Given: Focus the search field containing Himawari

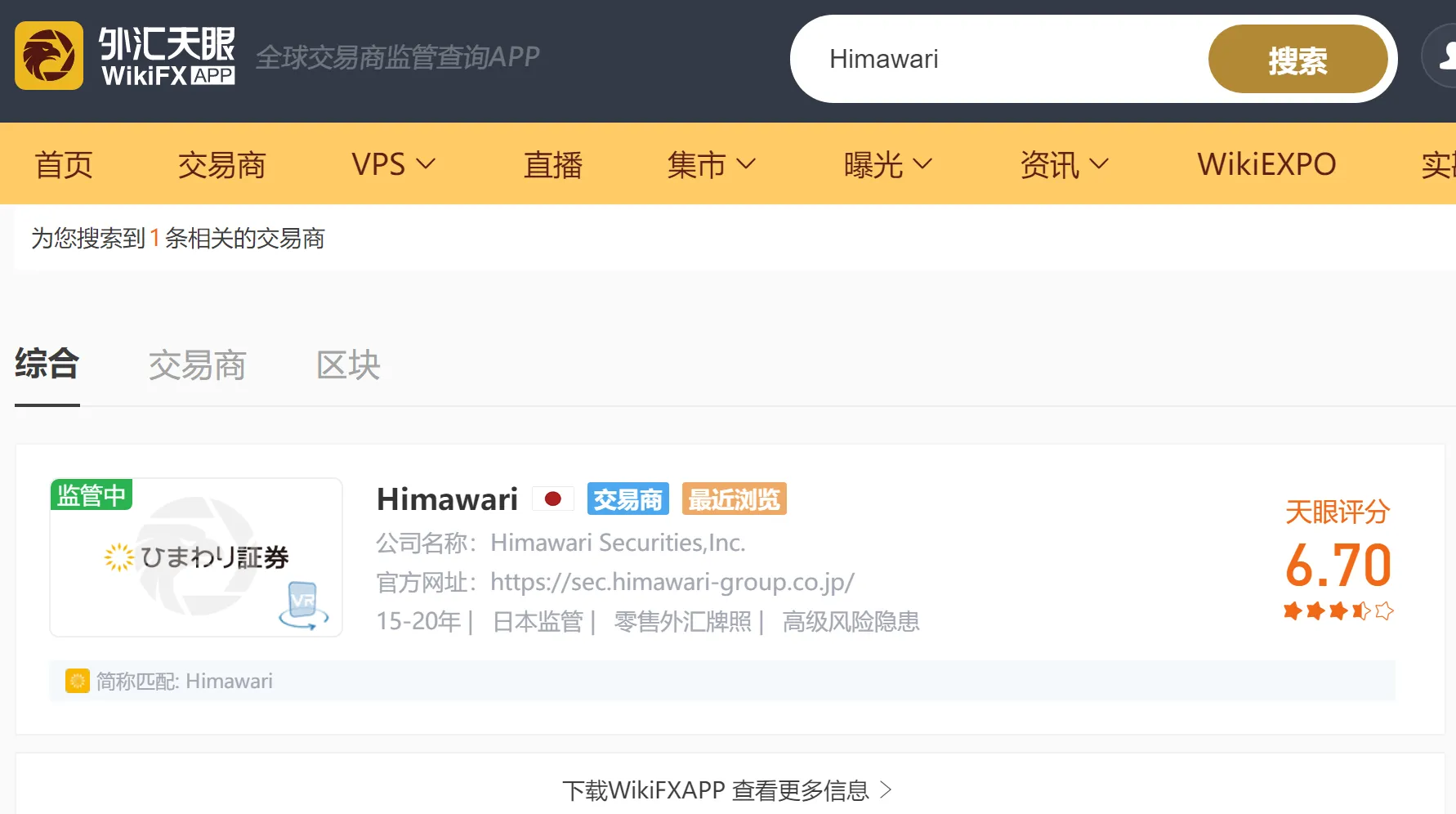Looking at the screenshot, I should 1001,59.
